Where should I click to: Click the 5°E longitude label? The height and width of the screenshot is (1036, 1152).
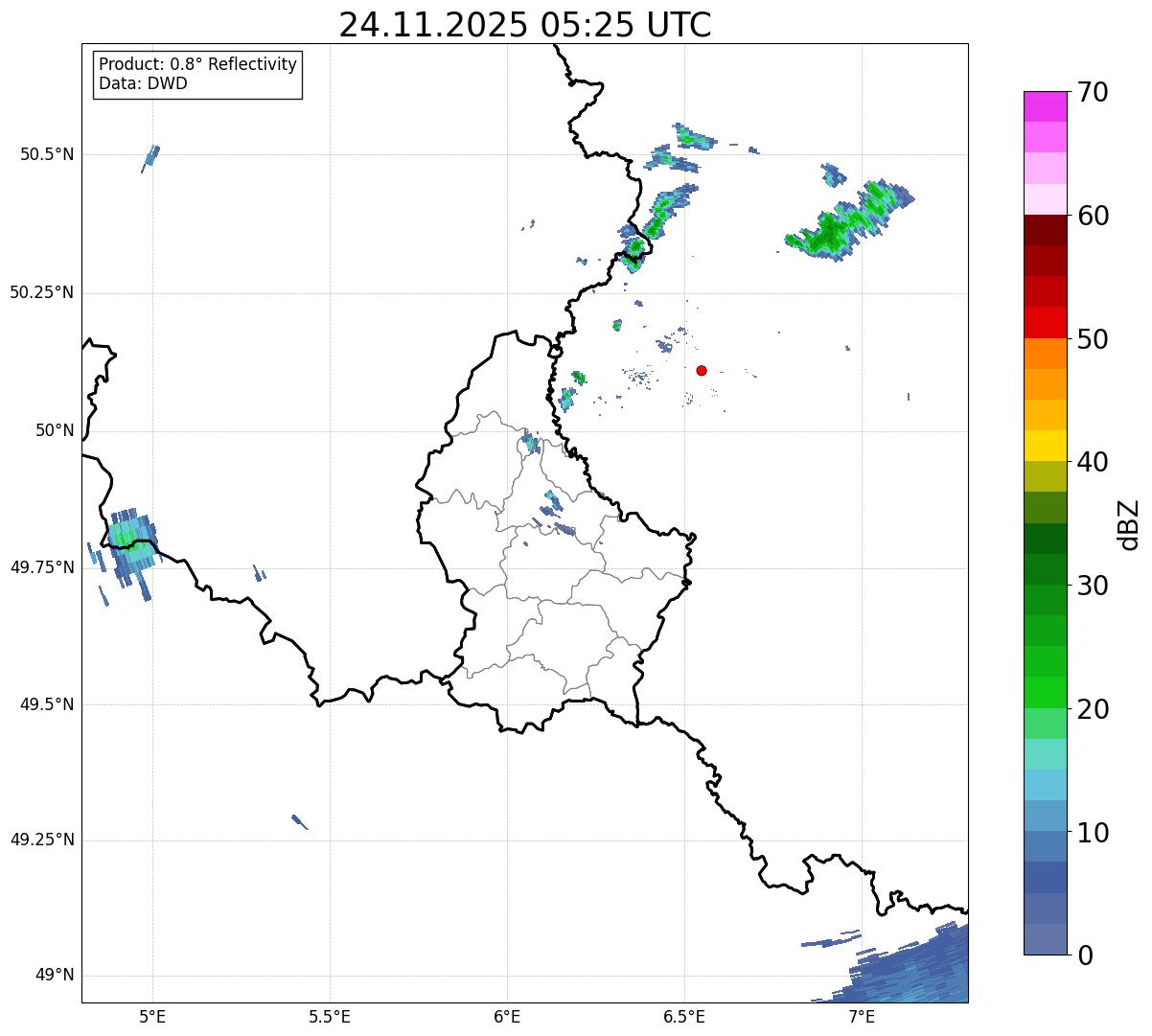152,1016
